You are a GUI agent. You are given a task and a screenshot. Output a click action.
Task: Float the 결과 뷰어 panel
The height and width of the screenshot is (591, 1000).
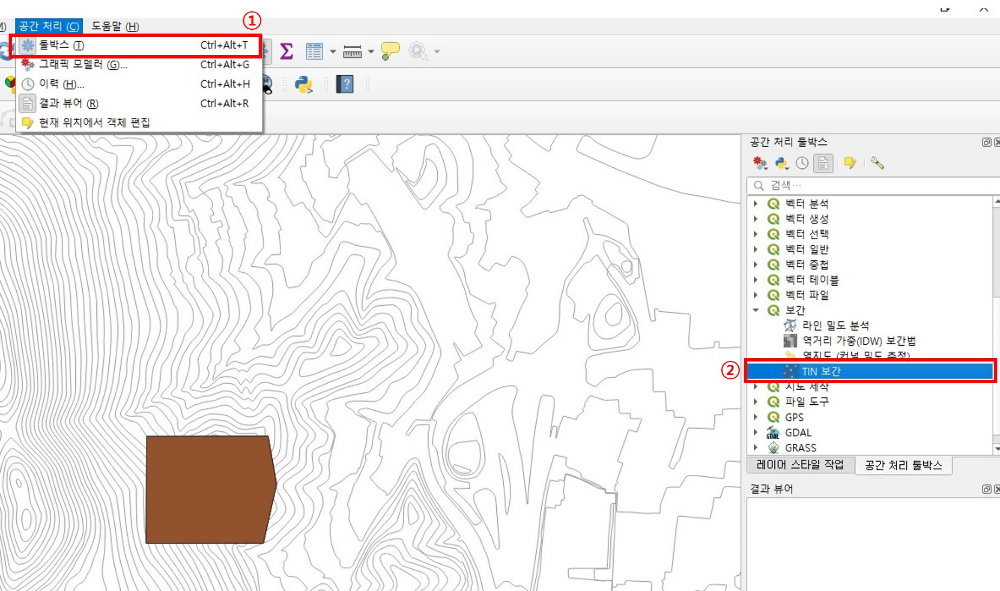click(987, 489)
